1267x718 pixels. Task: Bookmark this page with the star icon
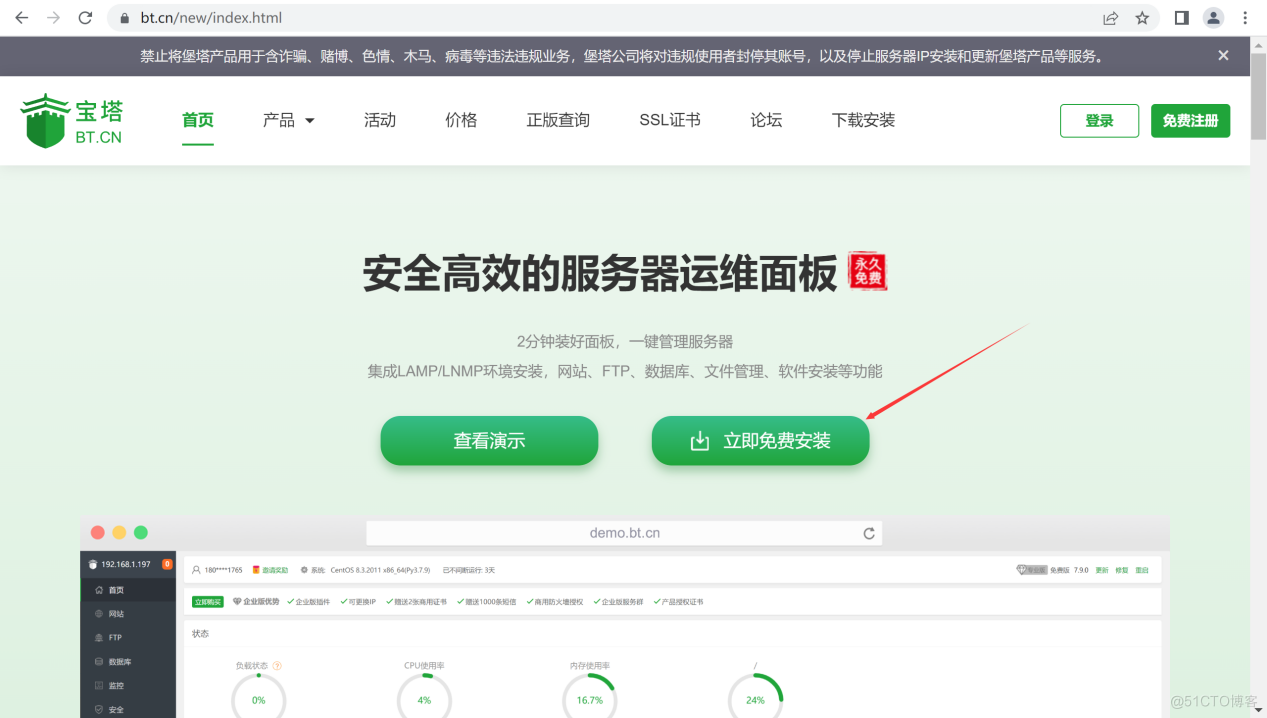click(1142, 18)
